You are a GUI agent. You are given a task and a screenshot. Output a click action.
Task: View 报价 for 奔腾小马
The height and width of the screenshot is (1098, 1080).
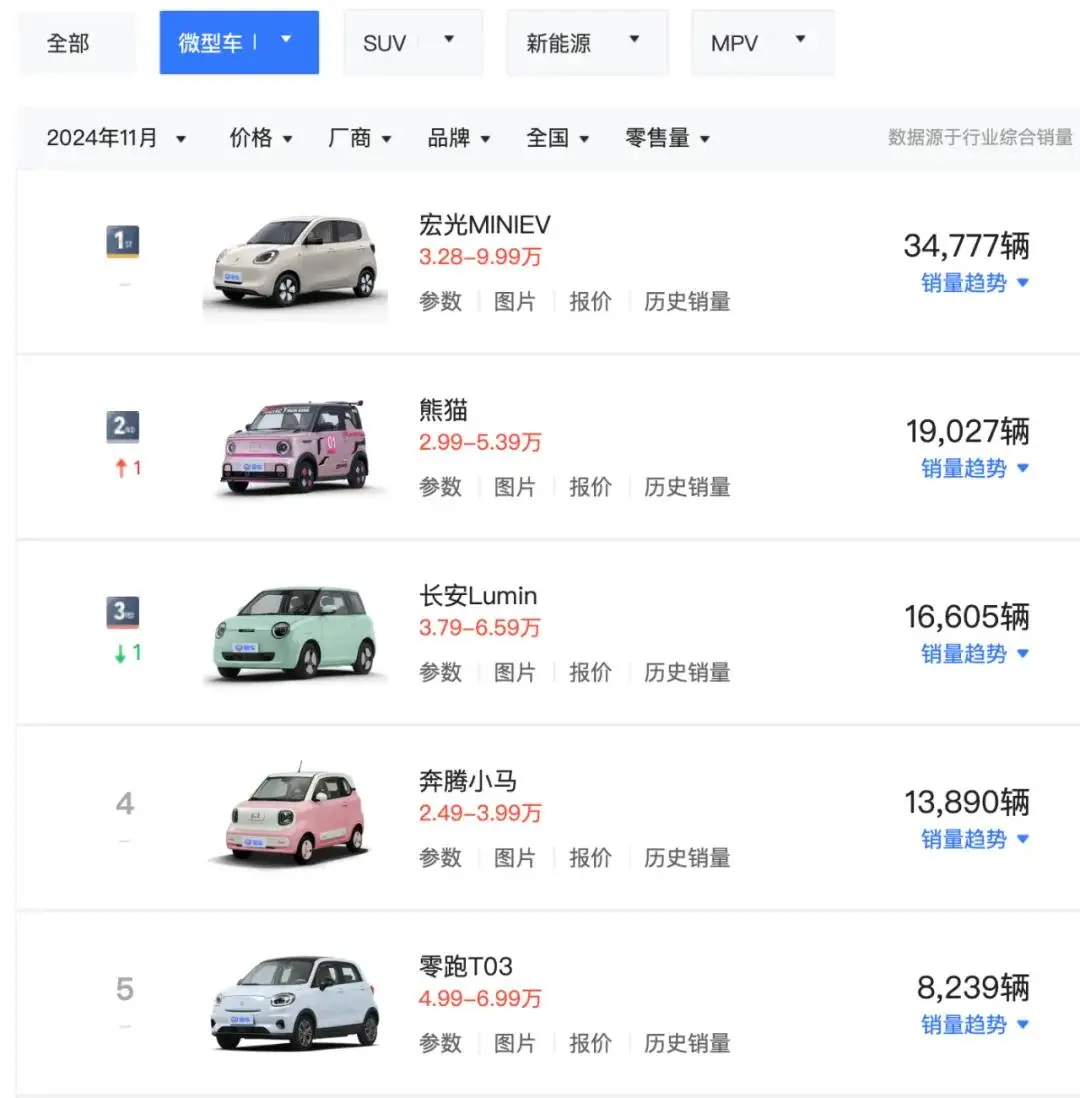coord(590,858)
